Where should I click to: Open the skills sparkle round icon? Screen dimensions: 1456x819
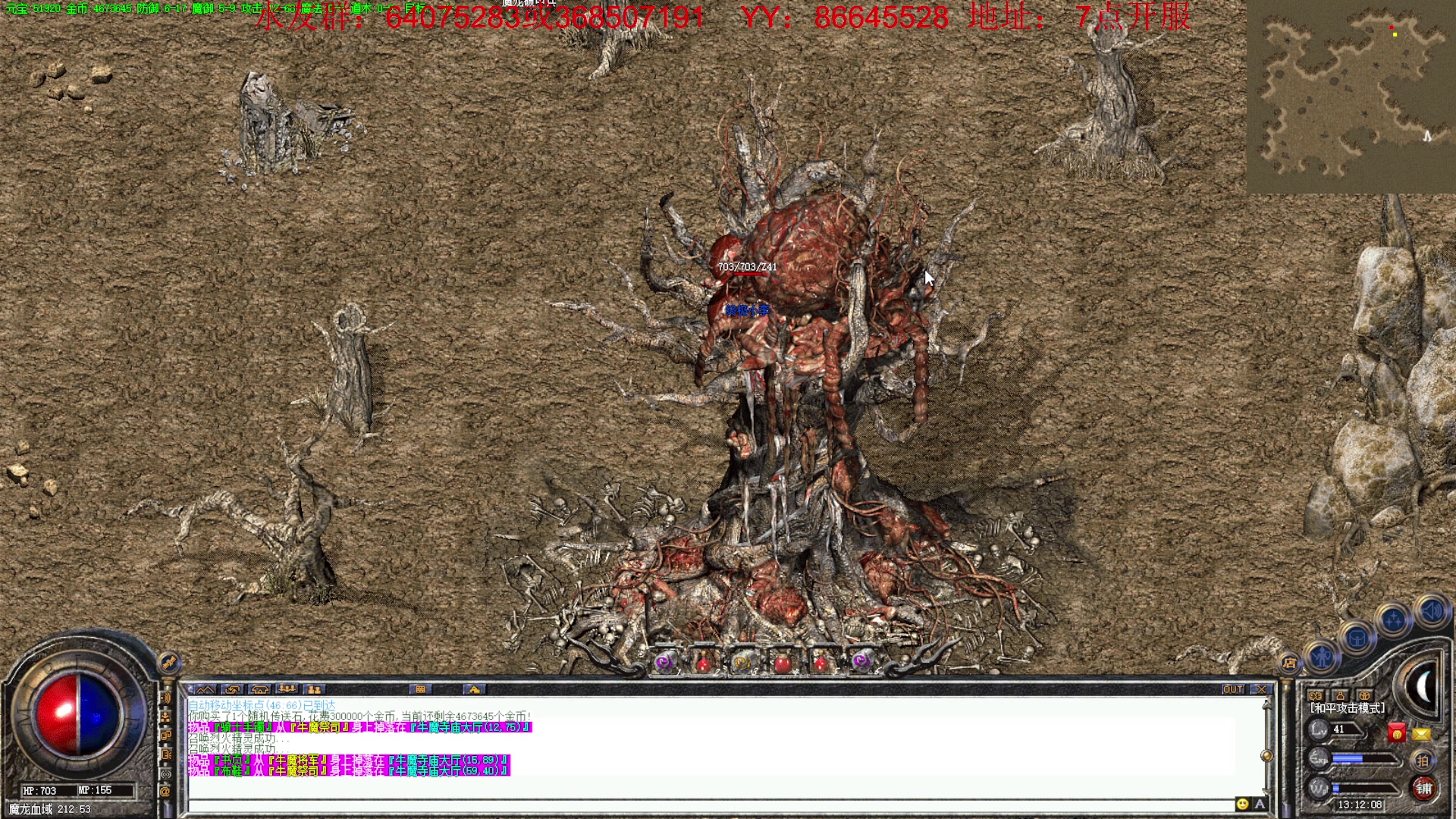click(x=1393, y=621)
